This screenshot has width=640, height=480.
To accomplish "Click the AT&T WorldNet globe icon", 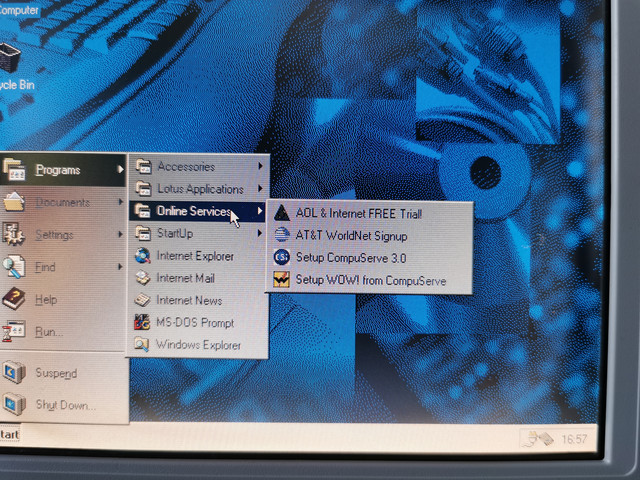I will click(x=282, y=235).
